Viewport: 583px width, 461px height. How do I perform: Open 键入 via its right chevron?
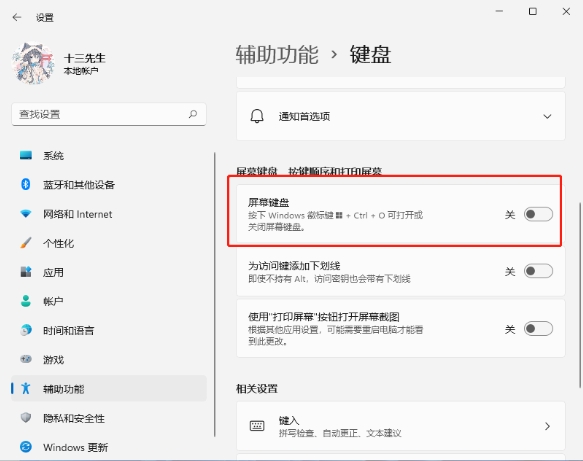(x=547, y=426)
